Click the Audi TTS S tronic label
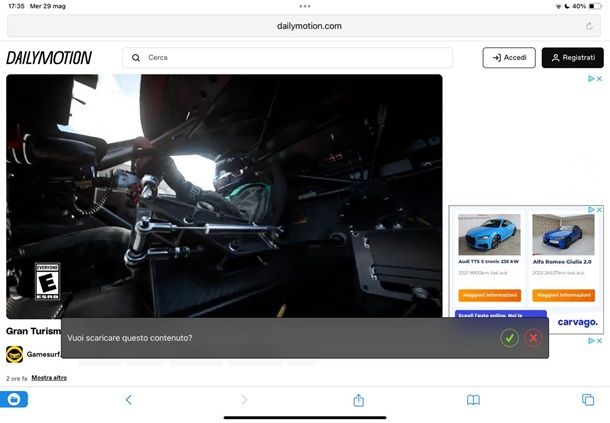Image resolution: width=610 pixels, height=423 pixels. [489, 262]
